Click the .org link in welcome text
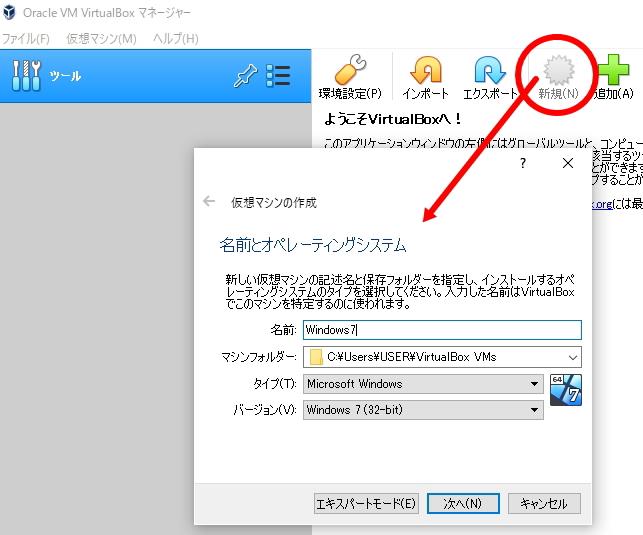The width and height of the screenshot is (643, 535). pos(602,203)
